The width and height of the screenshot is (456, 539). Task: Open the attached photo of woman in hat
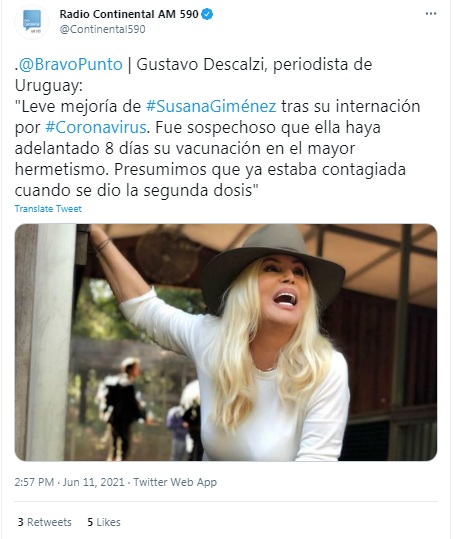[226, 342]
